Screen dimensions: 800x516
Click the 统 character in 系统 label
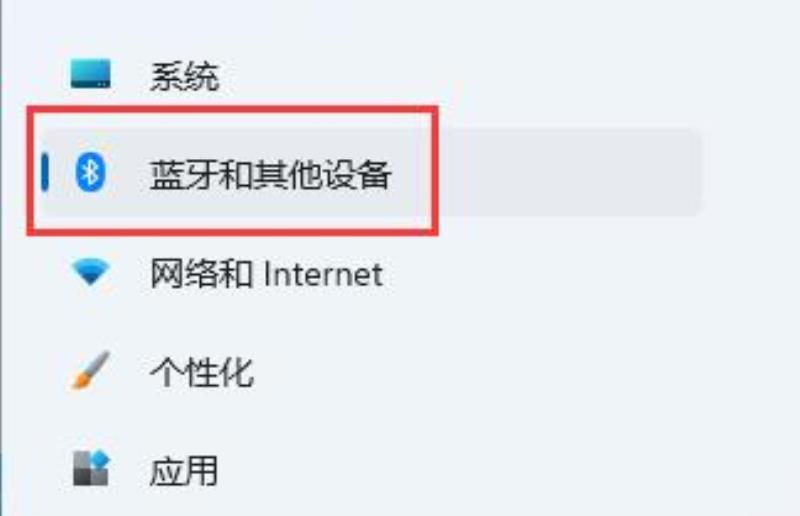202,77
